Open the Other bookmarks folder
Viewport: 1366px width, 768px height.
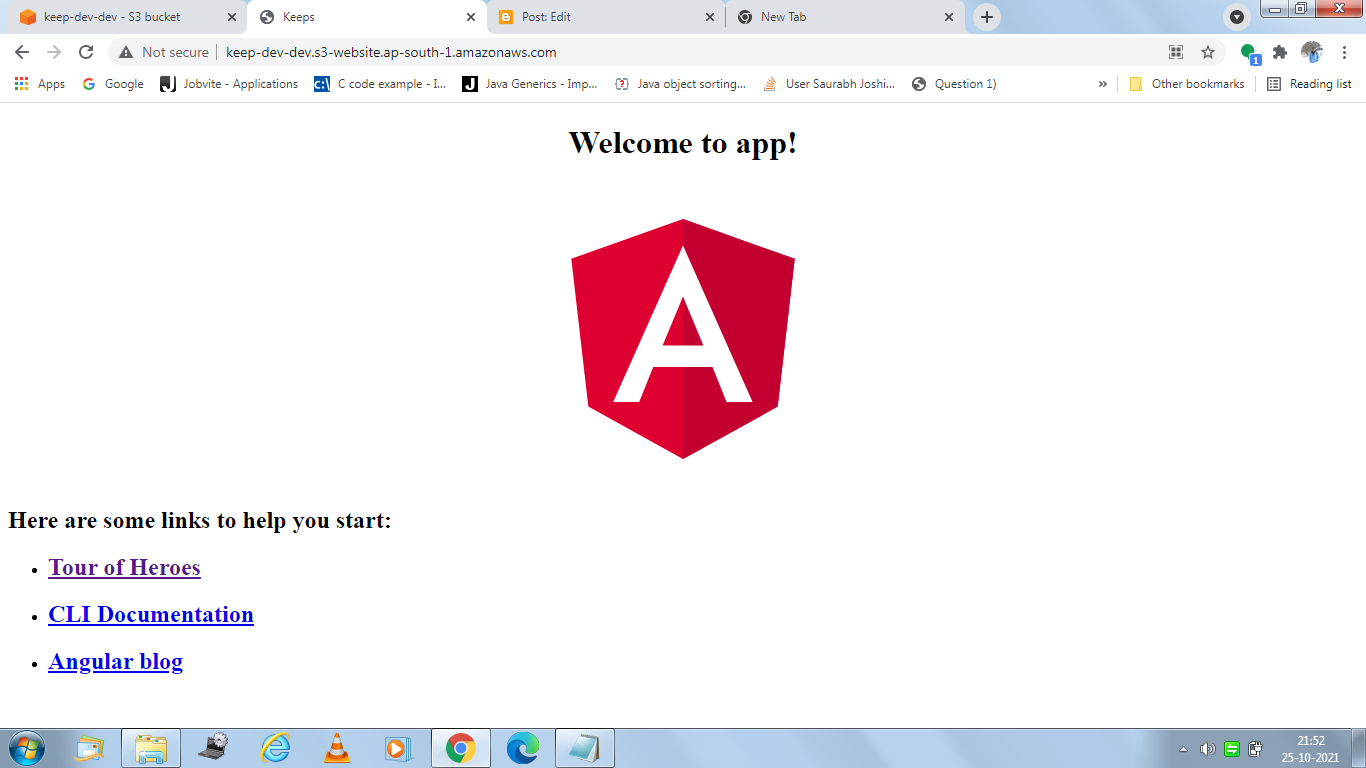coord(1186,84)
